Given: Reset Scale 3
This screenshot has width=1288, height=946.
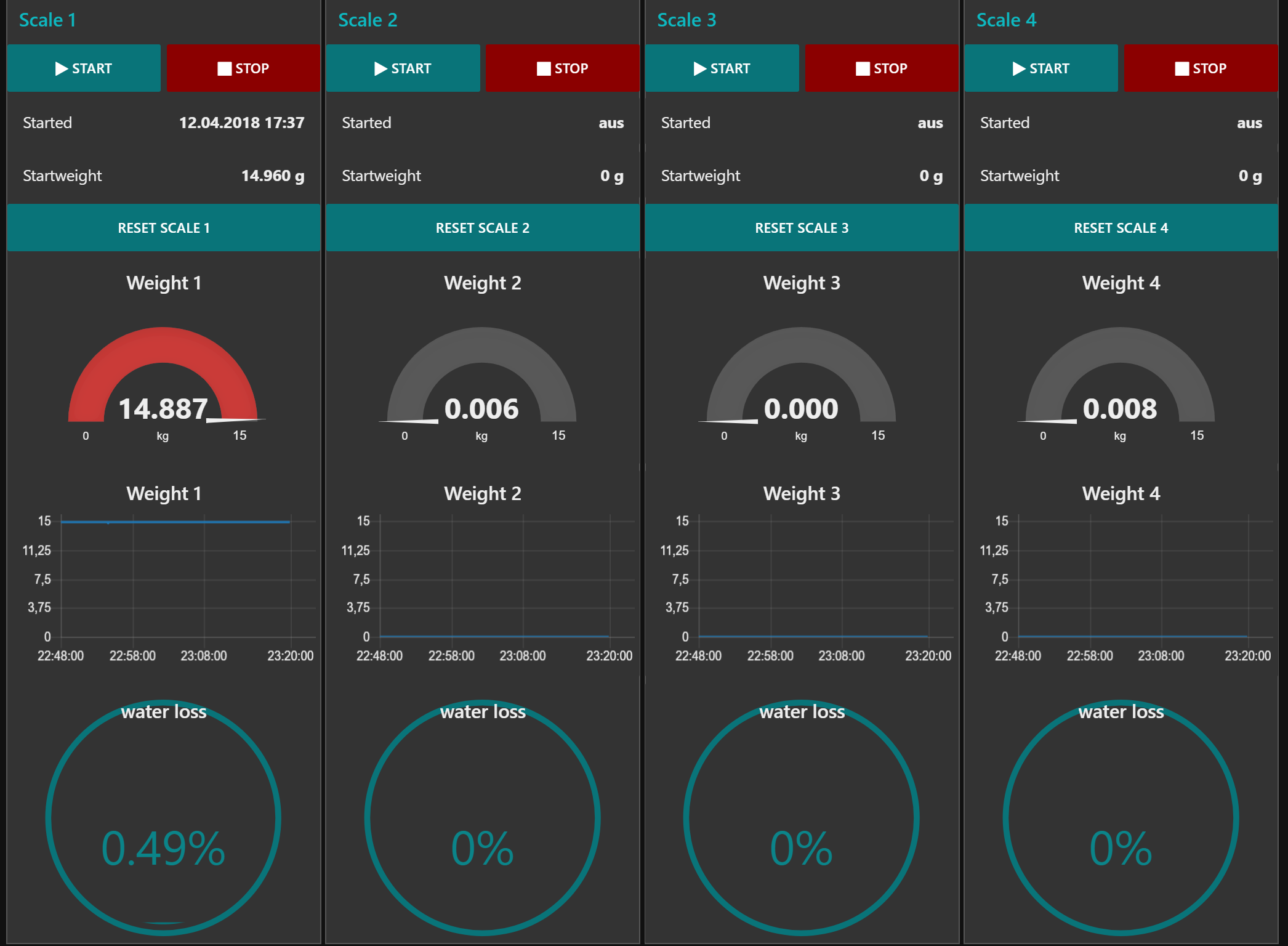Looking at the screenshot, I should (x=802, y=228).
